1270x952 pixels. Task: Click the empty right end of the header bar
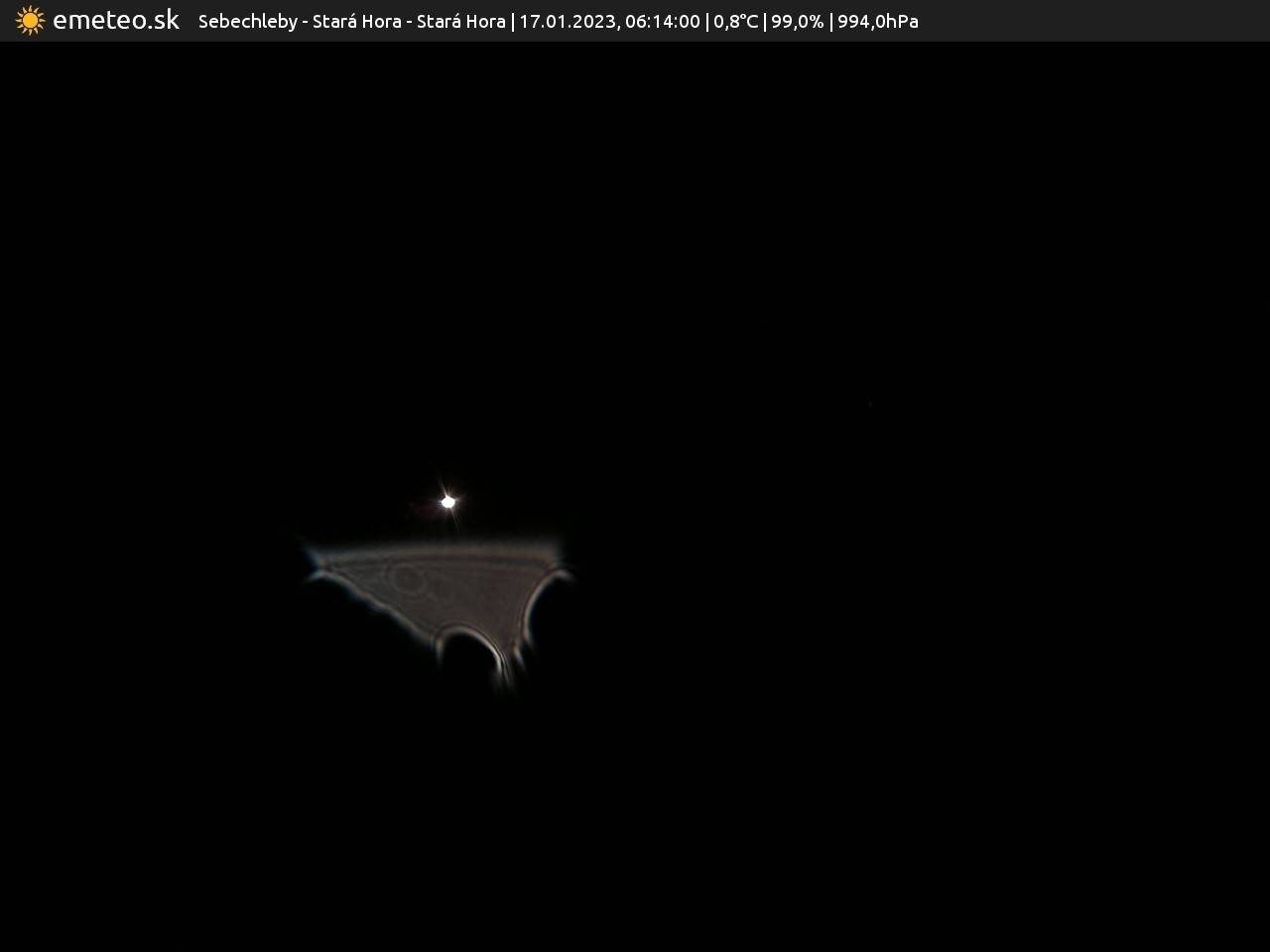click(1091, 21)
